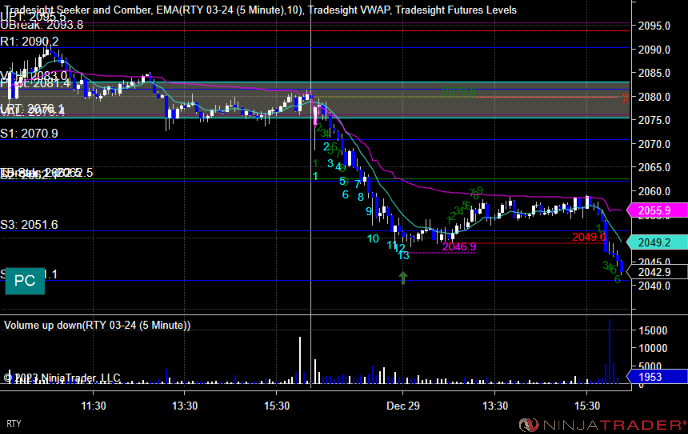Click the 2060.0 price axis label
The height and width of the screenshot is (434, 688).
tap(654, 191)
